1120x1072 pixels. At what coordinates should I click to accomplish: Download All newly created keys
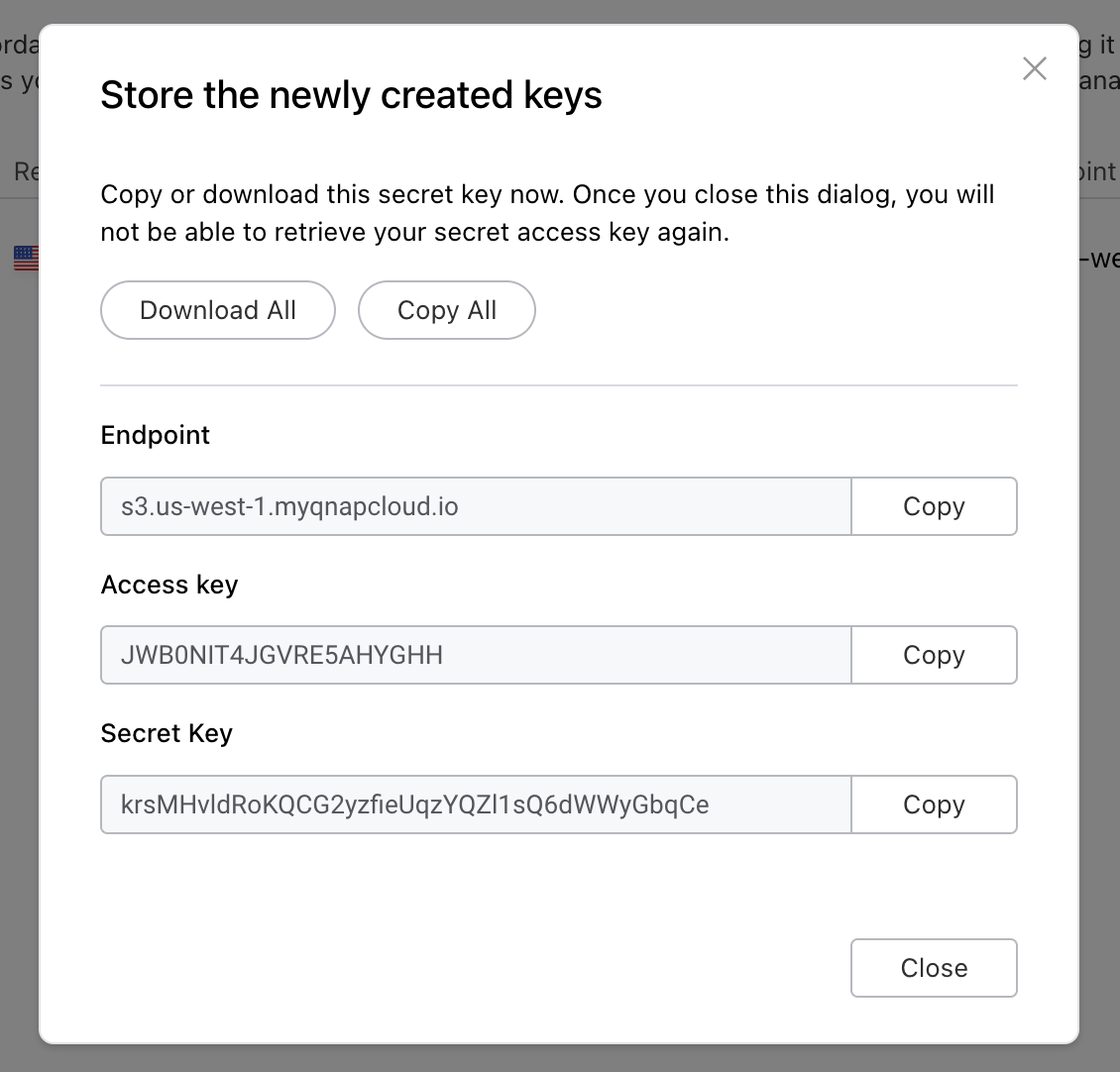click(217, 310)
